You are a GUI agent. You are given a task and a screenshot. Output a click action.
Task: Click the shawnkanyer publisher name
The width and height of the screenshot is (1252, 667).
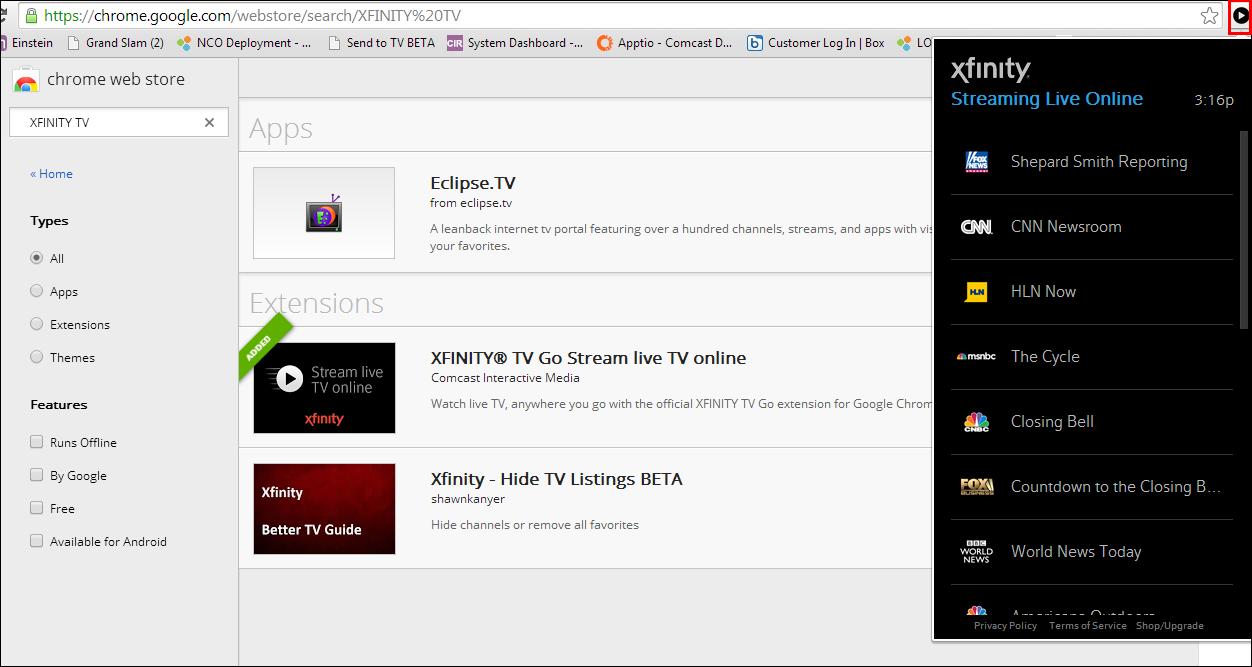pyautogui.click(x=468, y=499)
